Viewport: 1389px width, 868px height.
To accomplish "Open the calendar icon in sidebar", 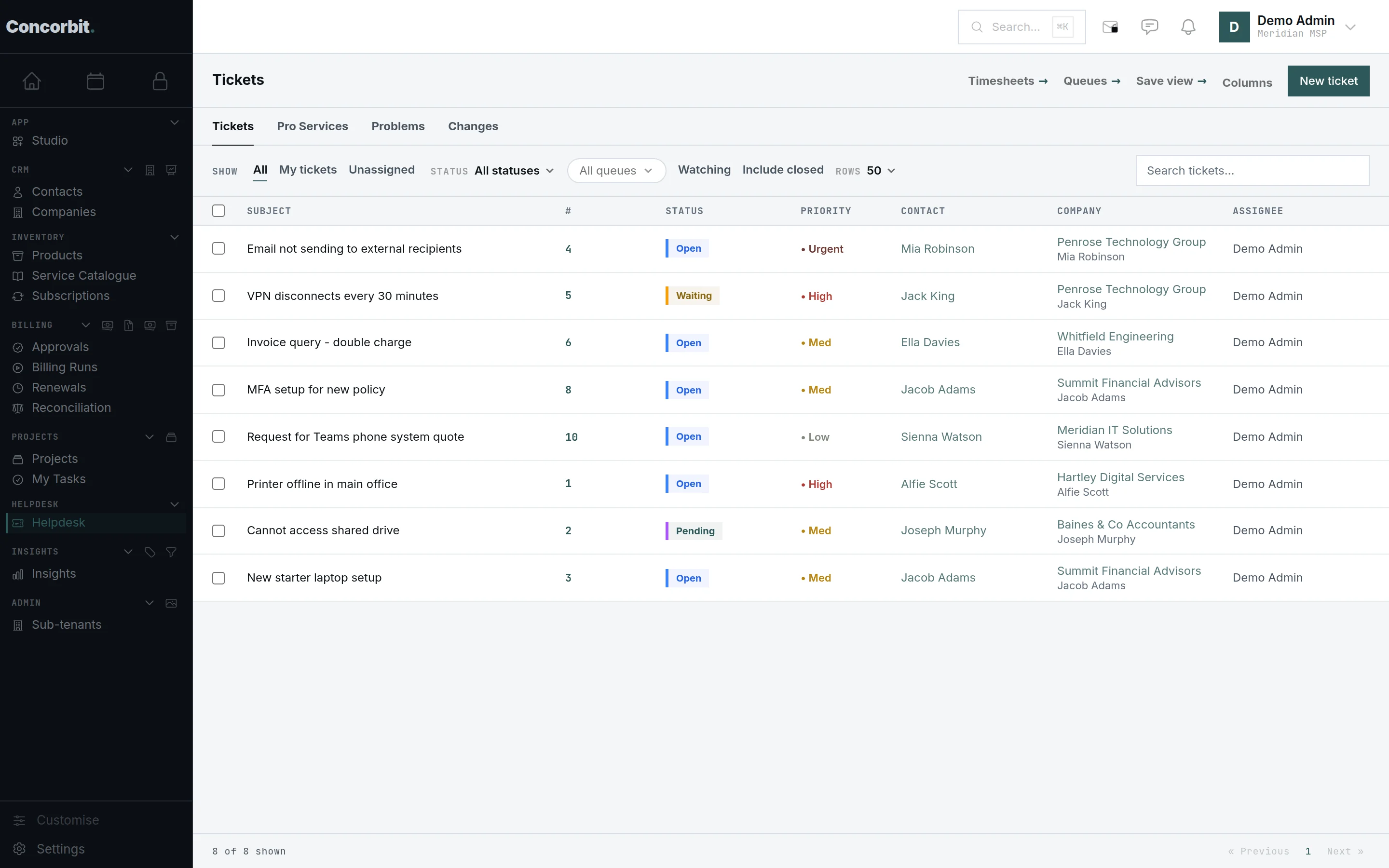I will pyautogui.click(x=95, y=81).
